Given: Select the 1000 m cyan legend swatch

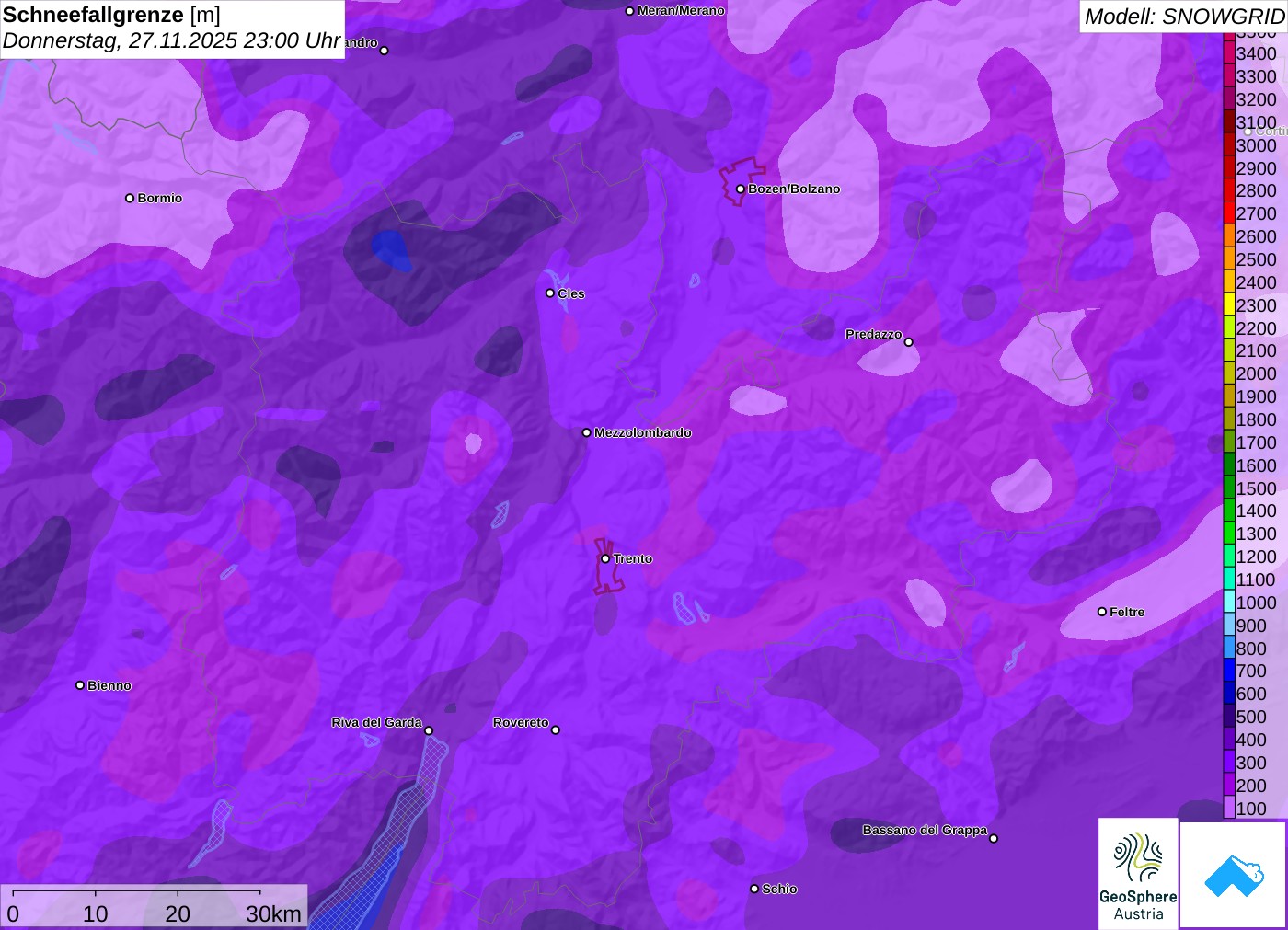Looking at the screenshot, I should coord(1229,603).
